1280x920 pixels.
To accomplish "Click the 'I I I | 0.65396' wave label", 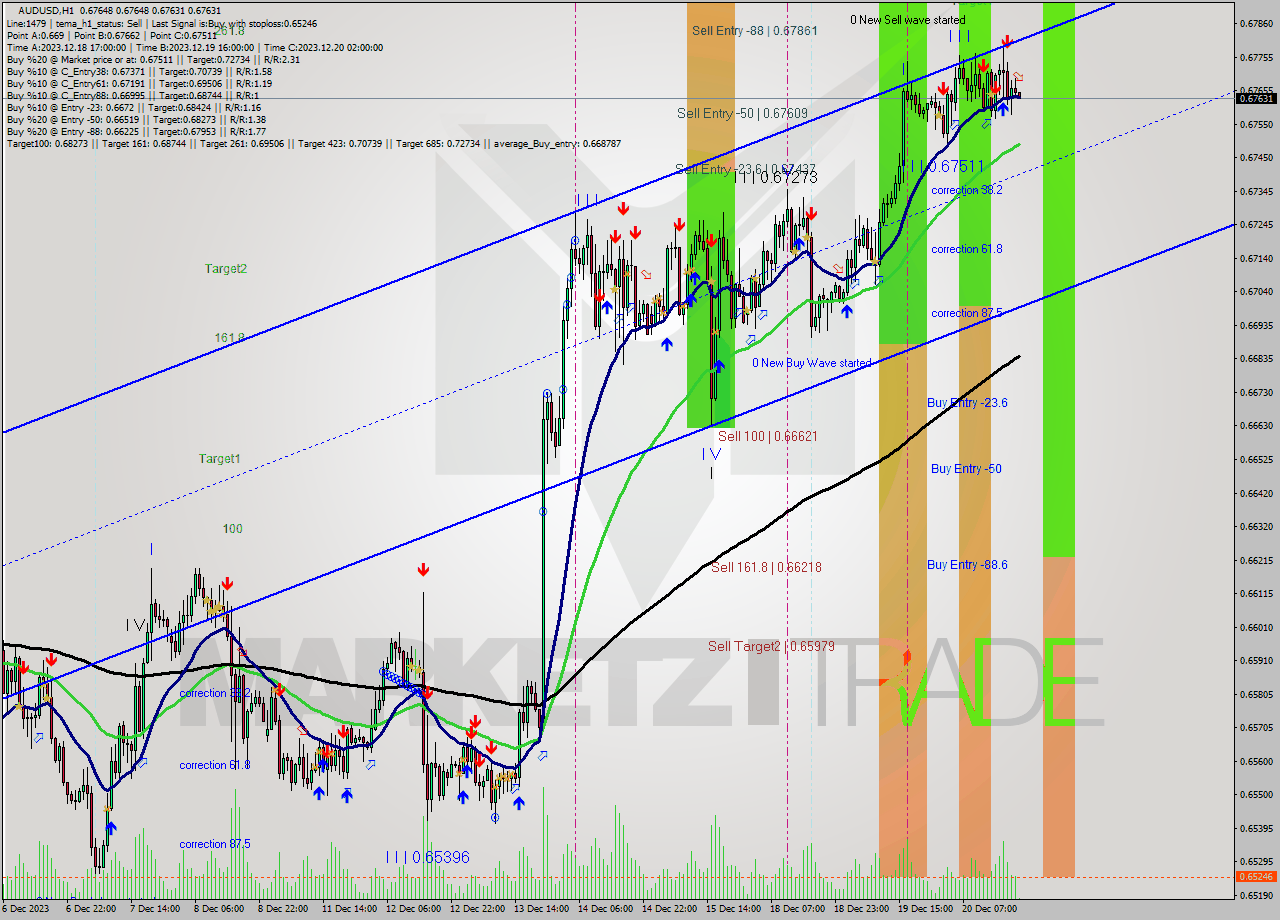I will coord(427,858).
